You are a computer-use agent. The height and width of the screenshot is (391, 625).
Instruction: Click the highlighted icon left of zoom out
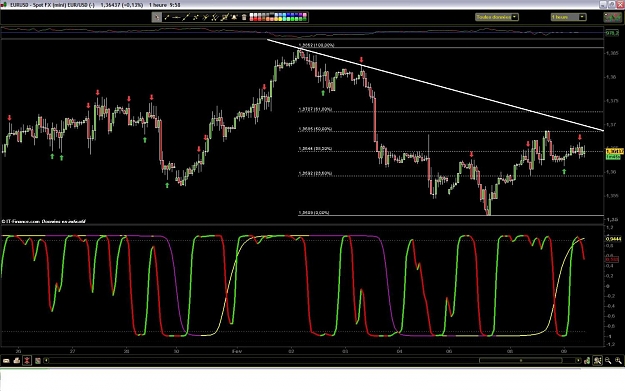(597, 361)
